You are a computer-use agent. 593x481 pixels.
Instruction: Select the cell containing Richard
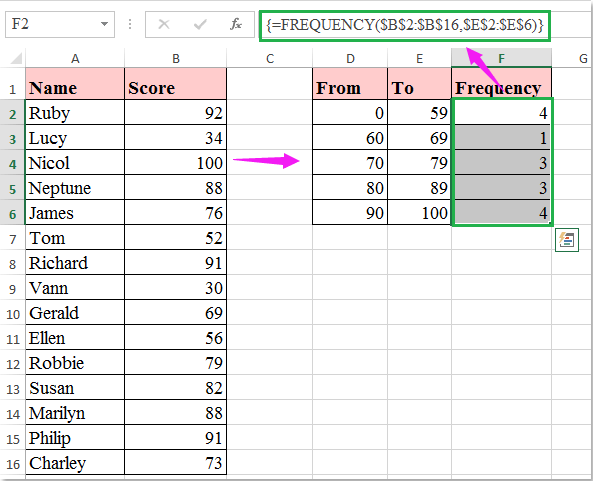click(75, 262)
